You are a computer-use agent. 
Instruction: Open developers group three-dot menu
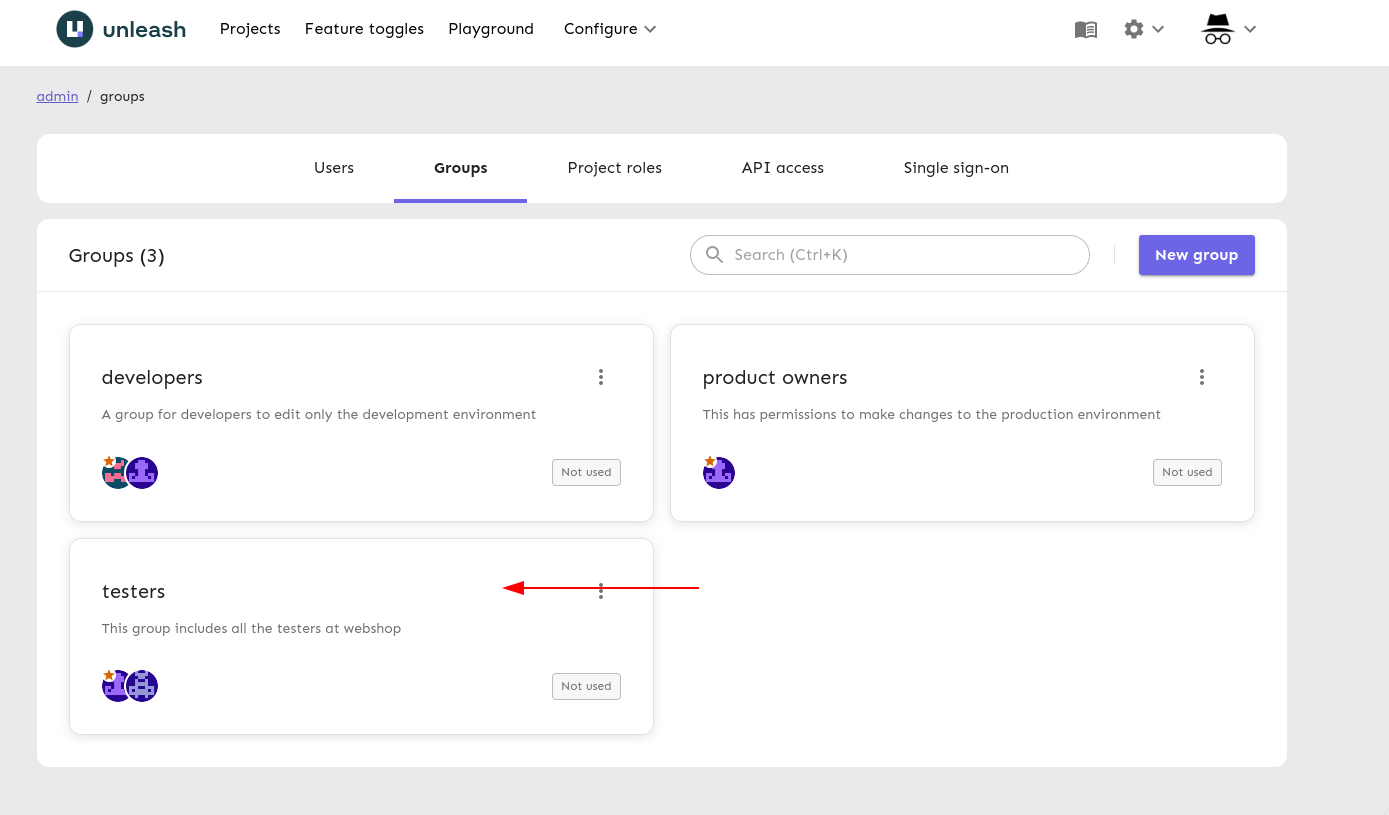601,377
